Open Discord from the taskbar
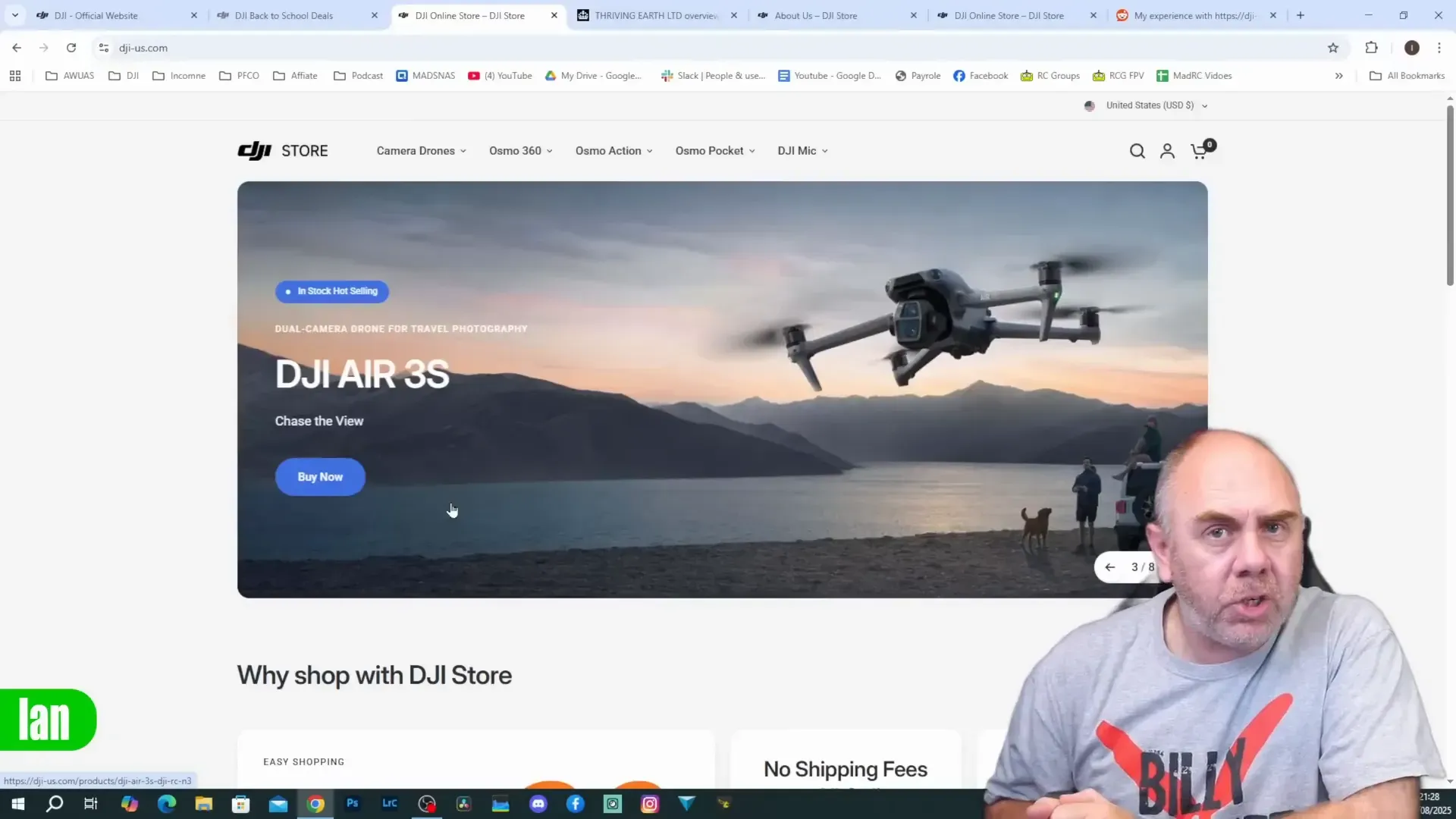The width and height of the screenshot is (1456, 819). tap(538, 804)
